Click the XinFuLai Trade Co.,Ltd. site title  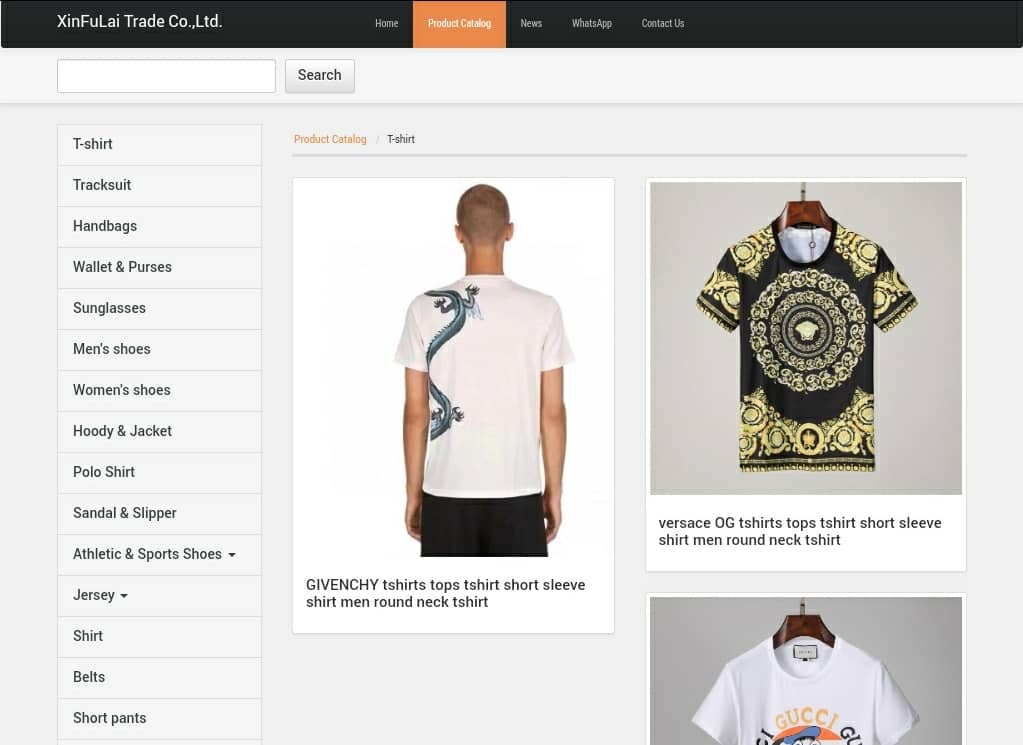click(140, 22)
